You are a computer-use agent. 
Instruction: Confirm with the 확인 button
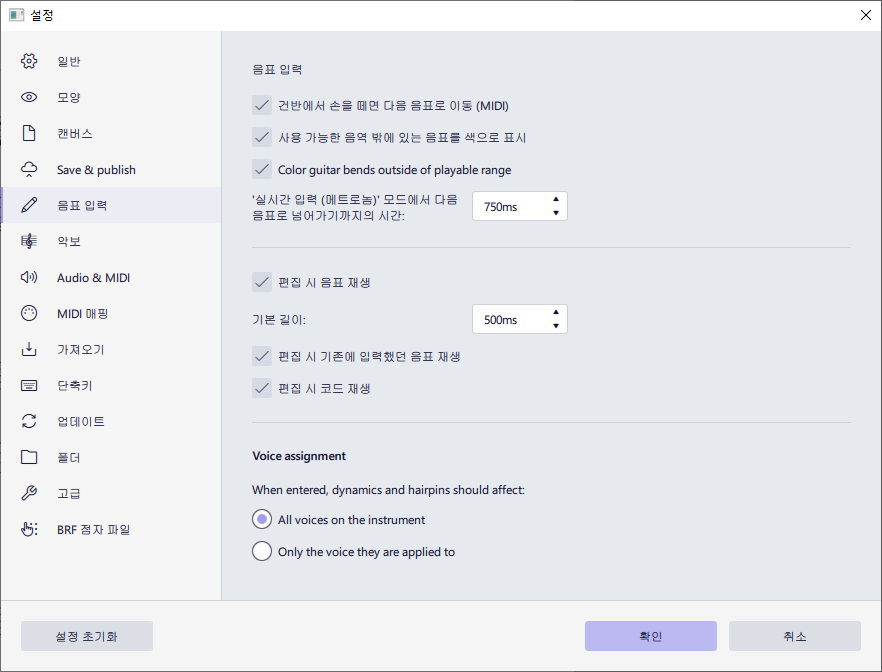[651, 636]
